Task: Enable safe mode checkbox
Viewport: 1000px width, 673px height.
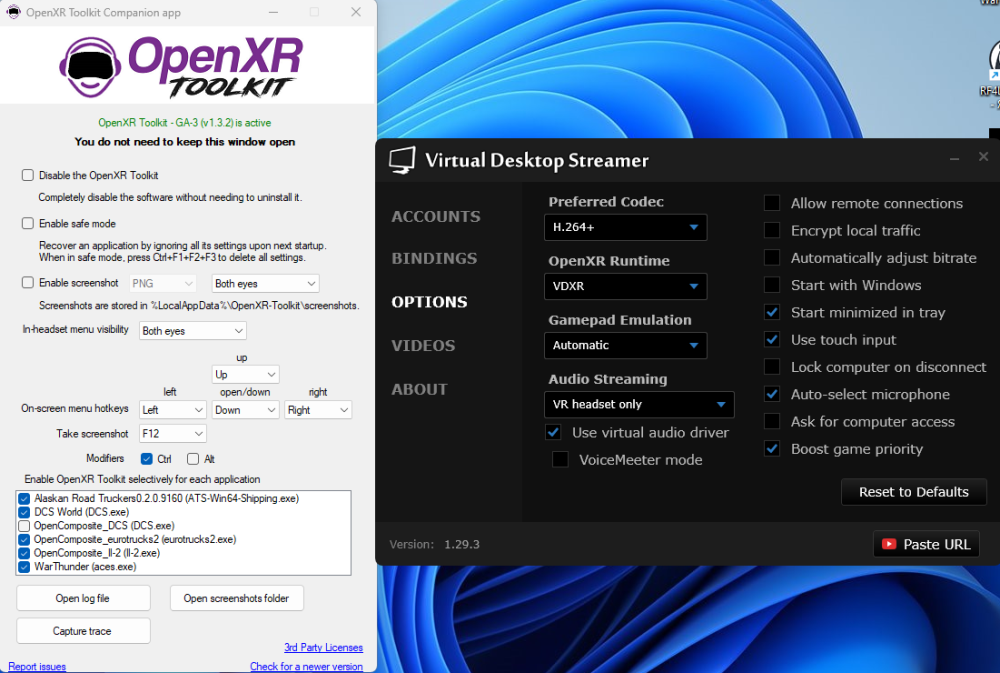Action: 27,223
